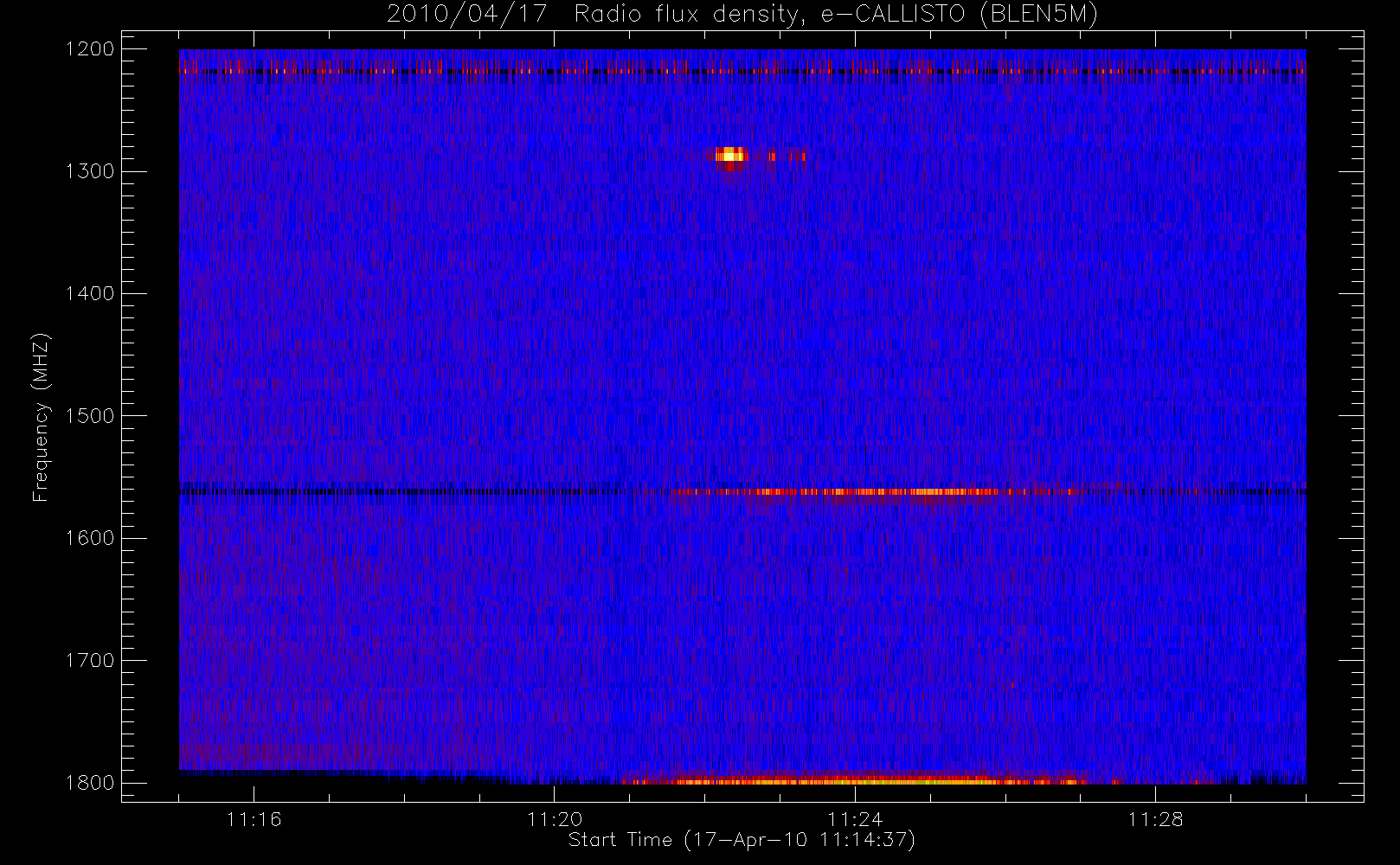Click the 11:16 time axis label
Screen dimensions: 1400x865
click(254, 819)
